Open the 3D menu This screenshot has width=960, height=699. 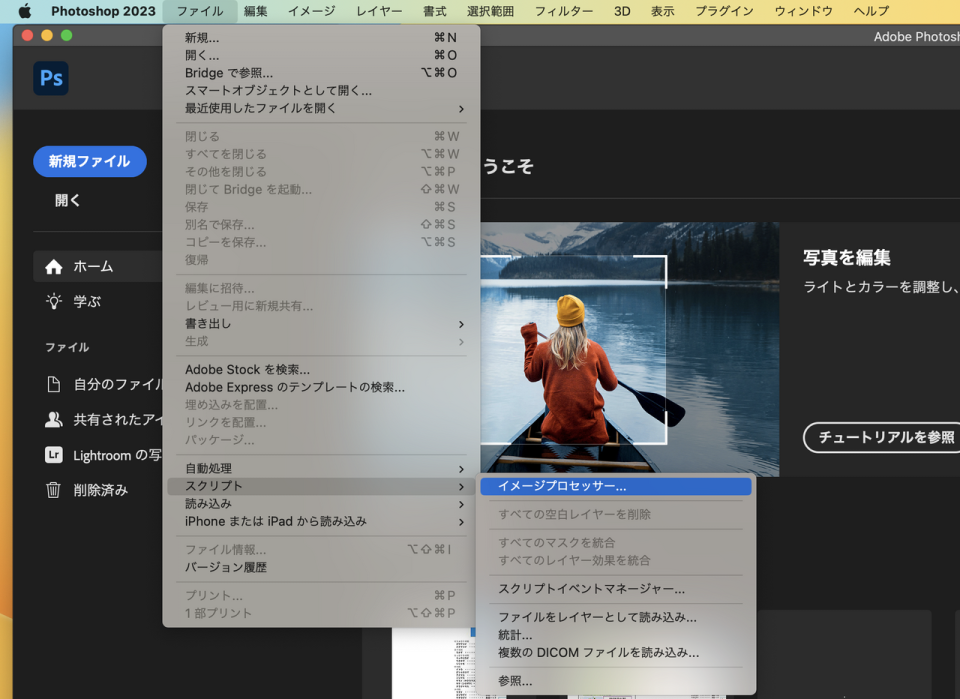pyautogui.click(x=622, y=11)
